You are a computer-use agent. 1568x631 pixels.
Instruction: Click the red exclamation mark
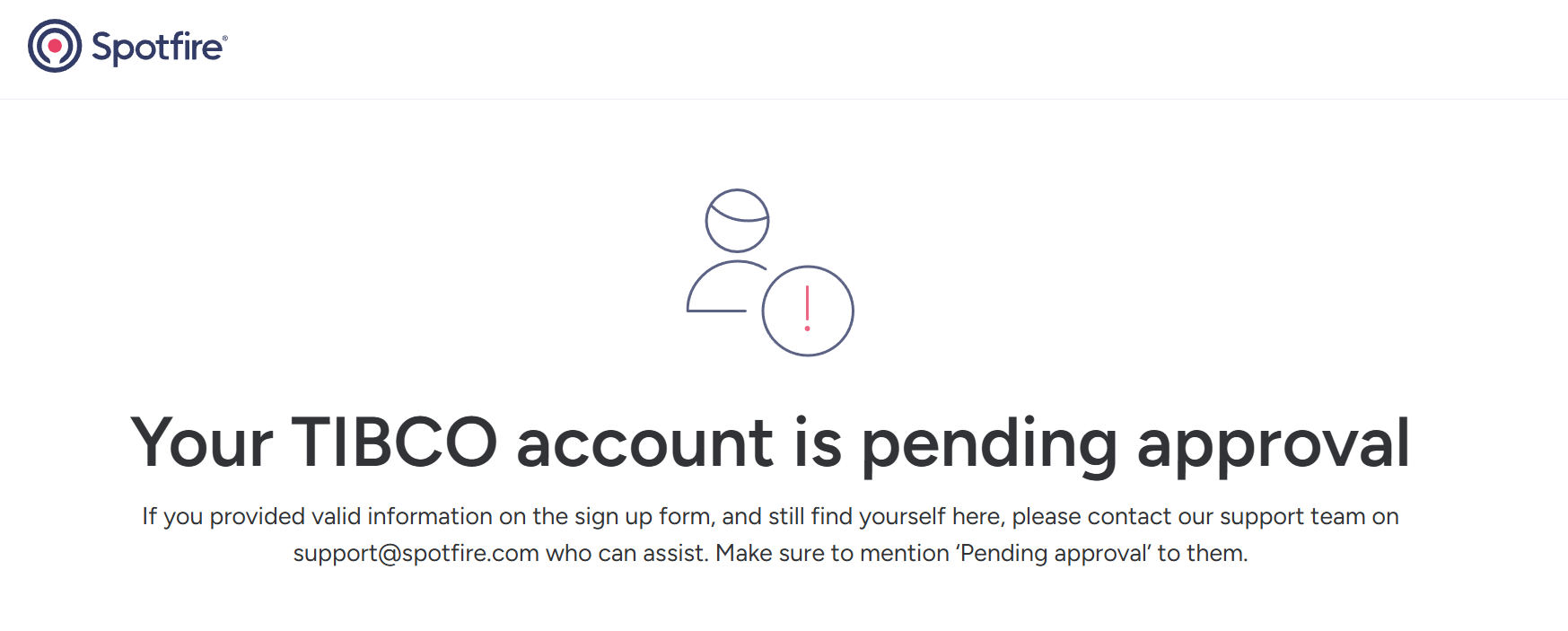[808, 307]
